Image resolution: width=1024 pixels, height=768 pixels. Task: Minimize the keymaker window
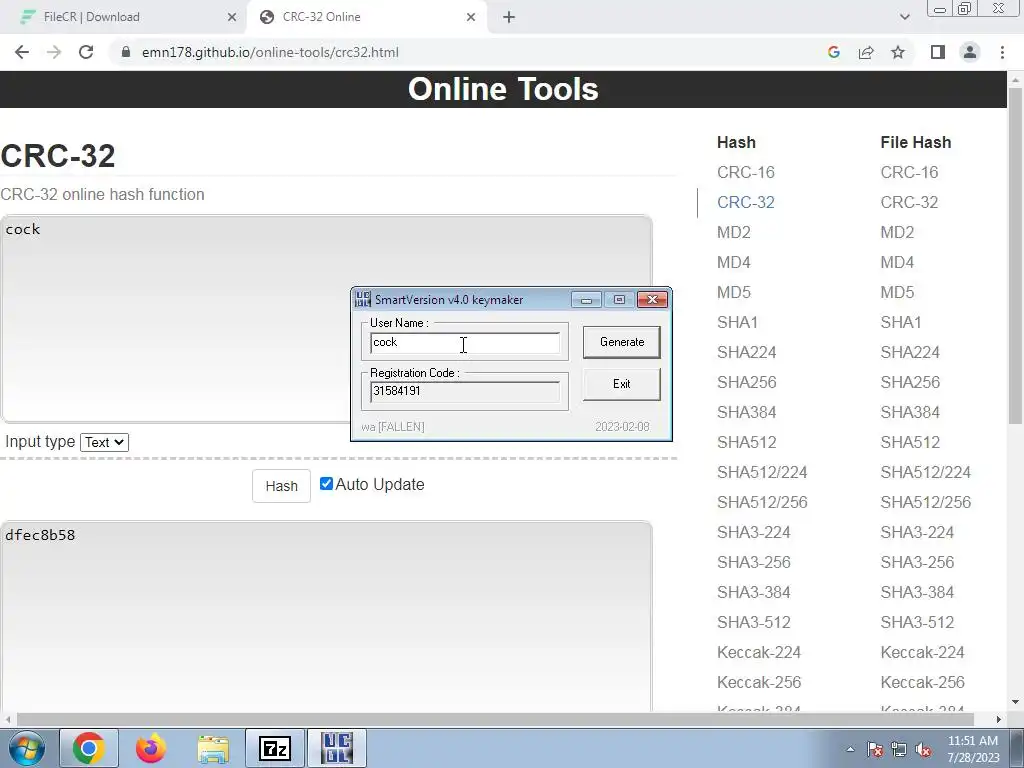tap(586, 300)
